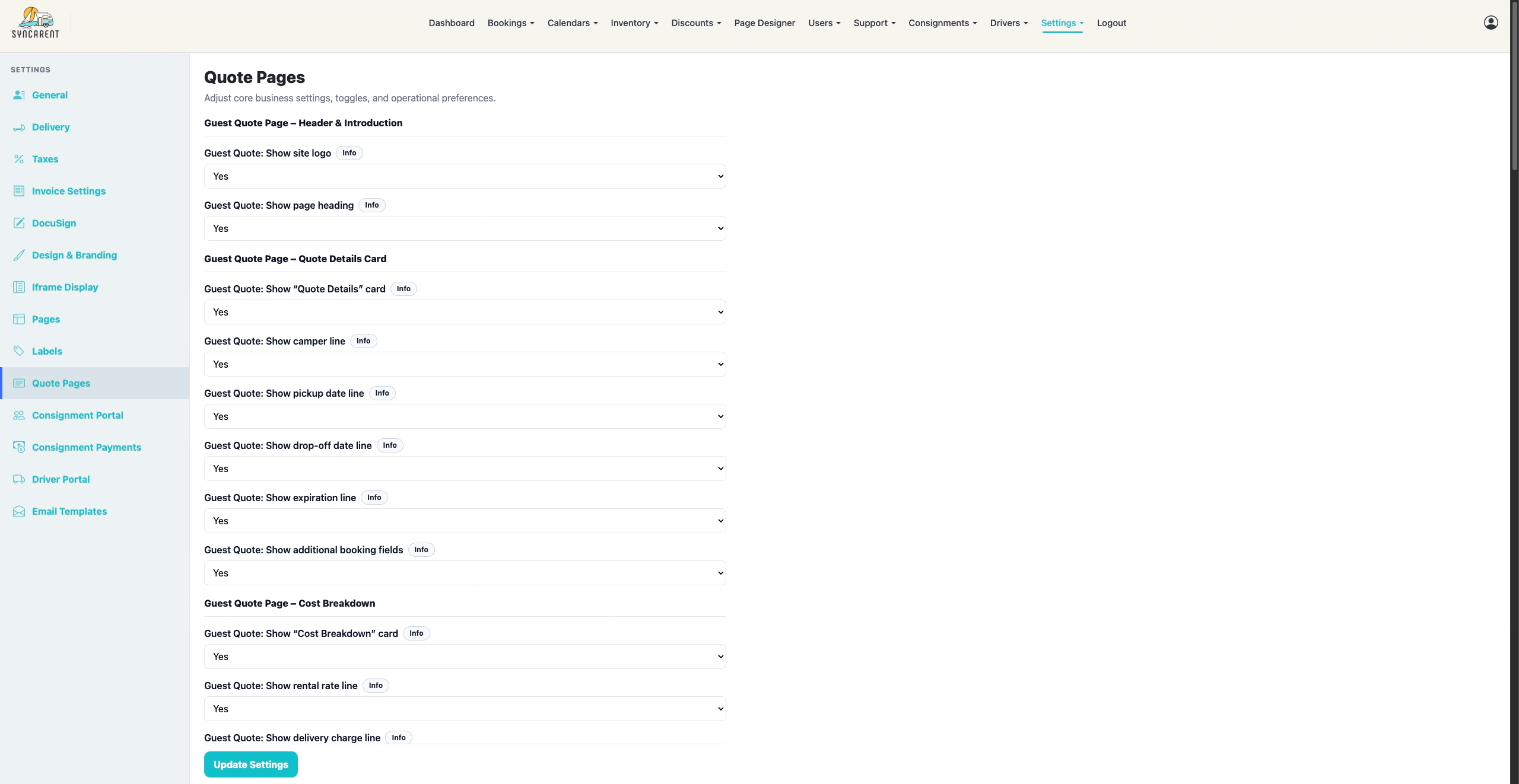Image resolution: width=1519 pixels, height=784 pixels.
Task: Go to Driver Portal settings
Action: click(61, 479)
